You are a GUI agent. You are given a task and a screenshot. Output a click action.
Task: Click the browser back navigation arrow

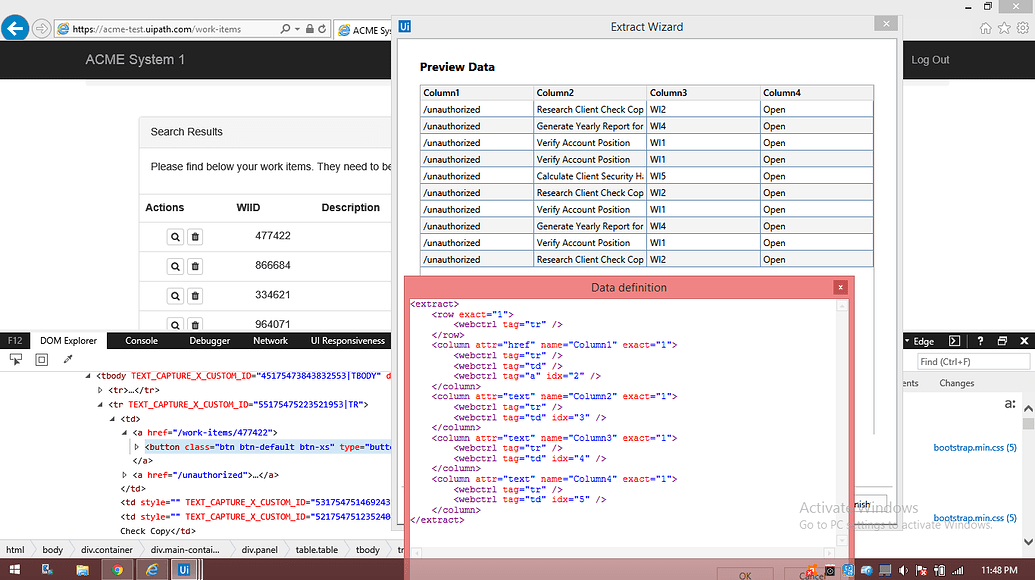tap(14, 28)
